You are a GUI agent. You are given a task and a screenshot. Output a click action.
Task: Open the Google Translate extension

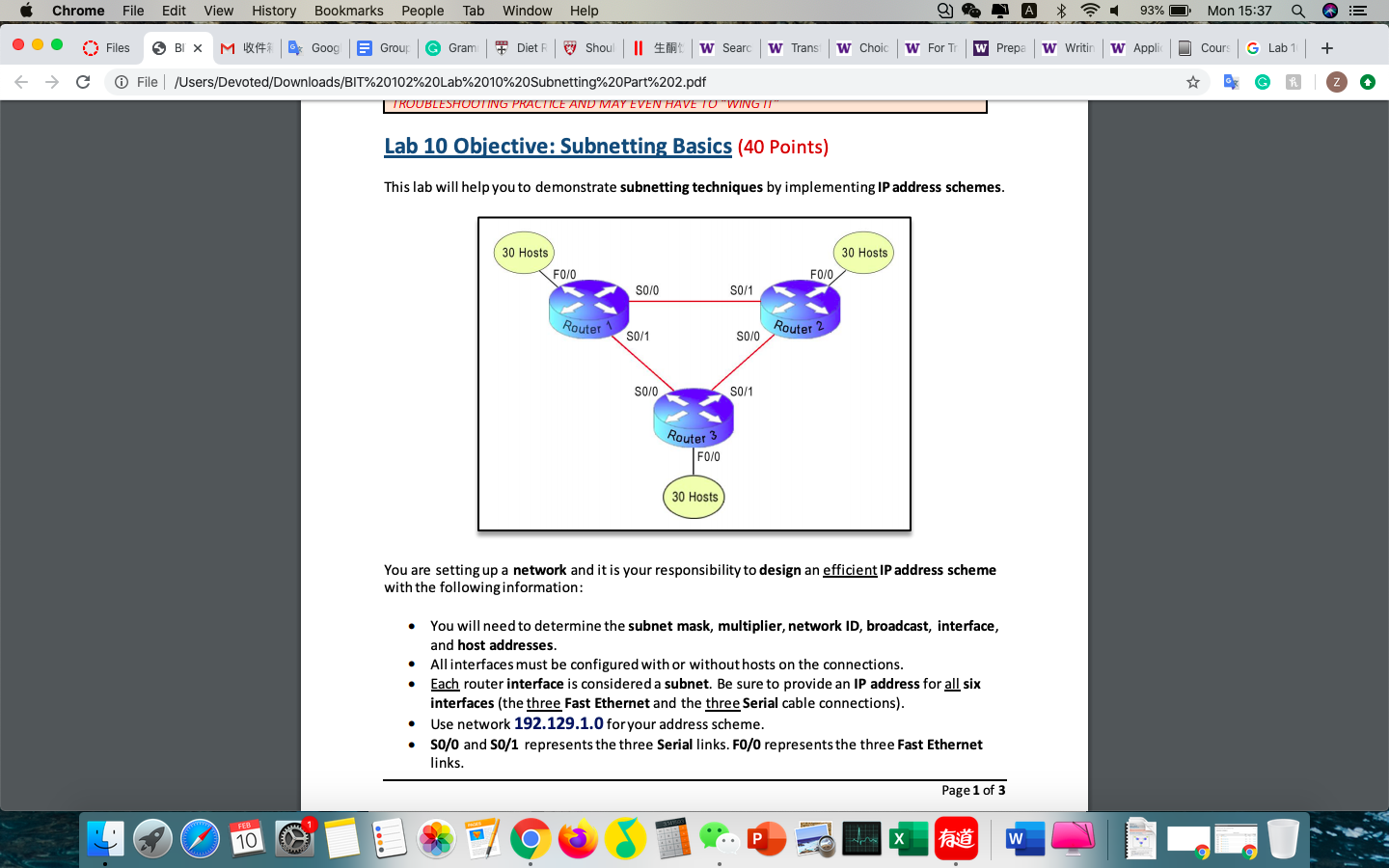[x=1231, y=82]
